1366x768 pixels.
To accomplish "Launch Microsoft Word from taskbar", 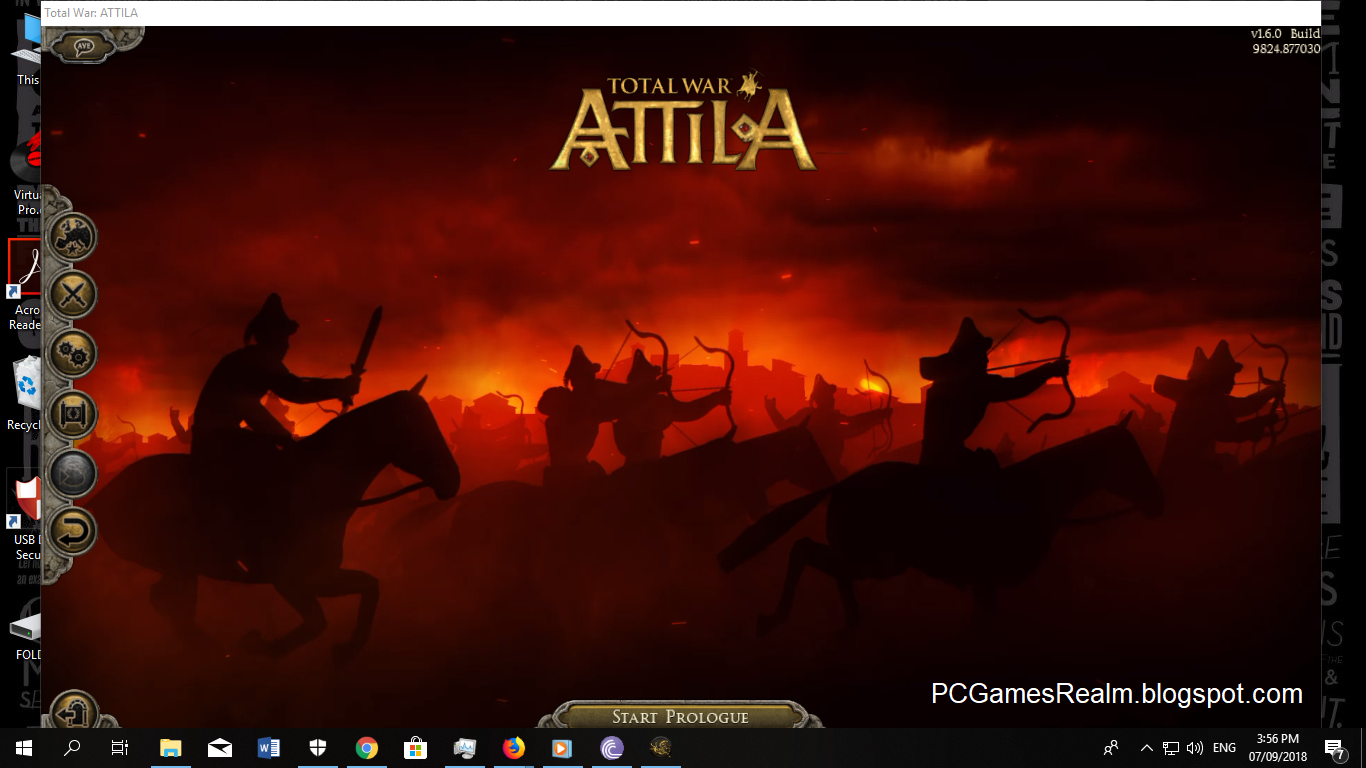I will (x=269, y=748).
